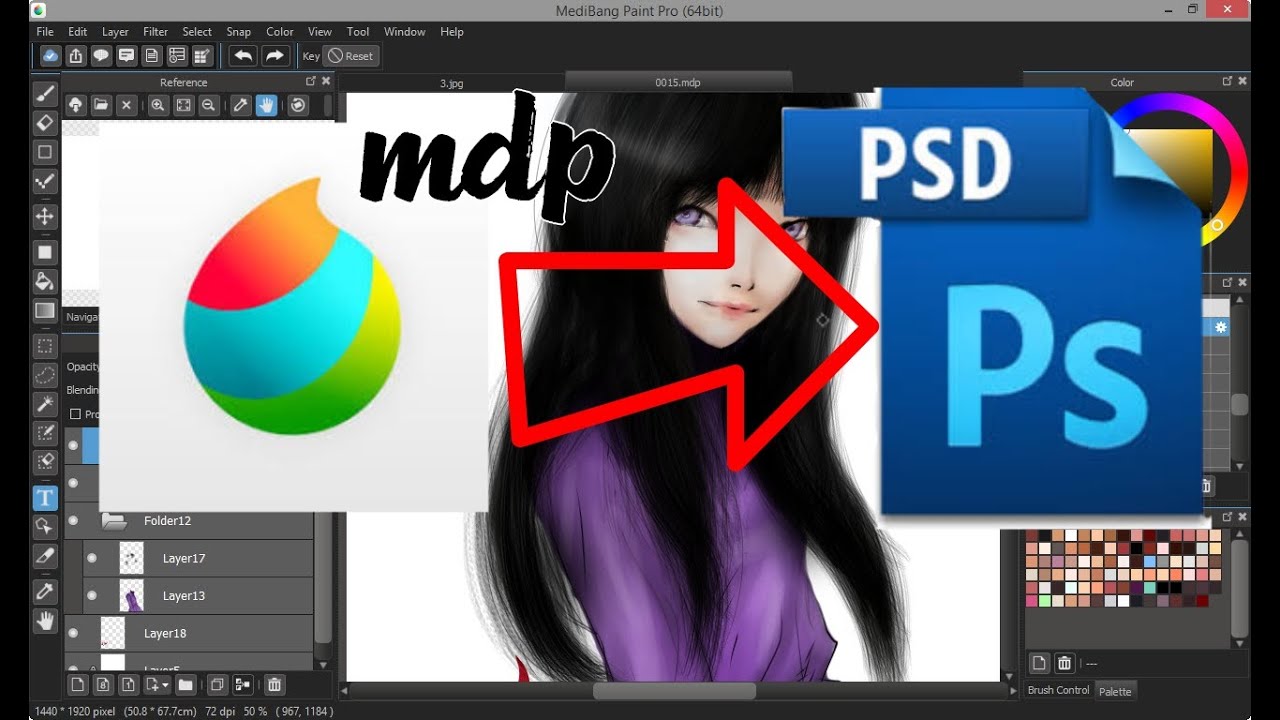Toggle visibility of Layer18

[73, 633]
